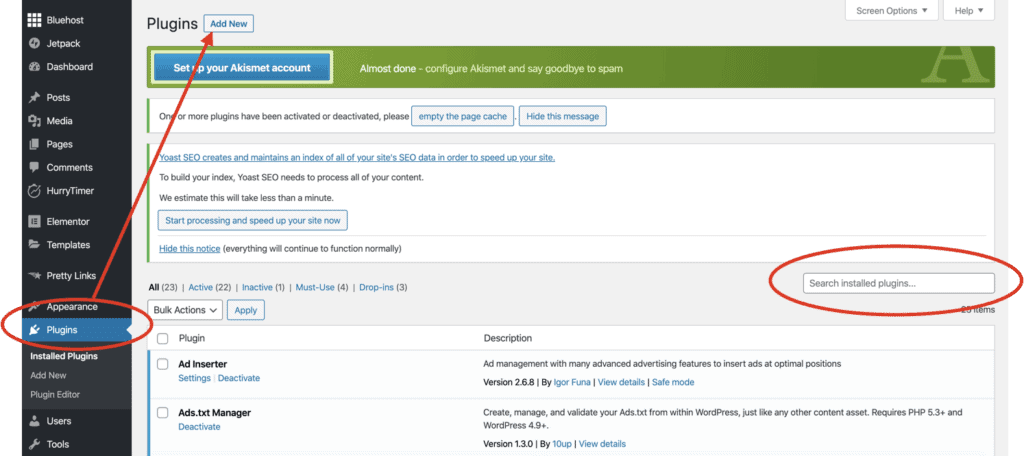Filter plugins by Active (22)
Image resolution: width=1024 pixels, height=456 pixels.
pyautogui.click(x=211, y=287)
